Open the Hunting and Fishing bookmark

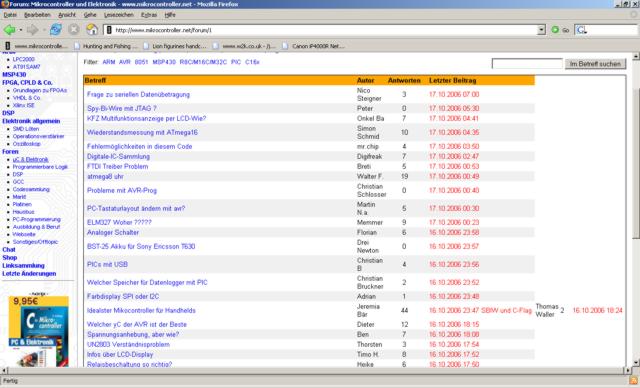coord(106,46)
